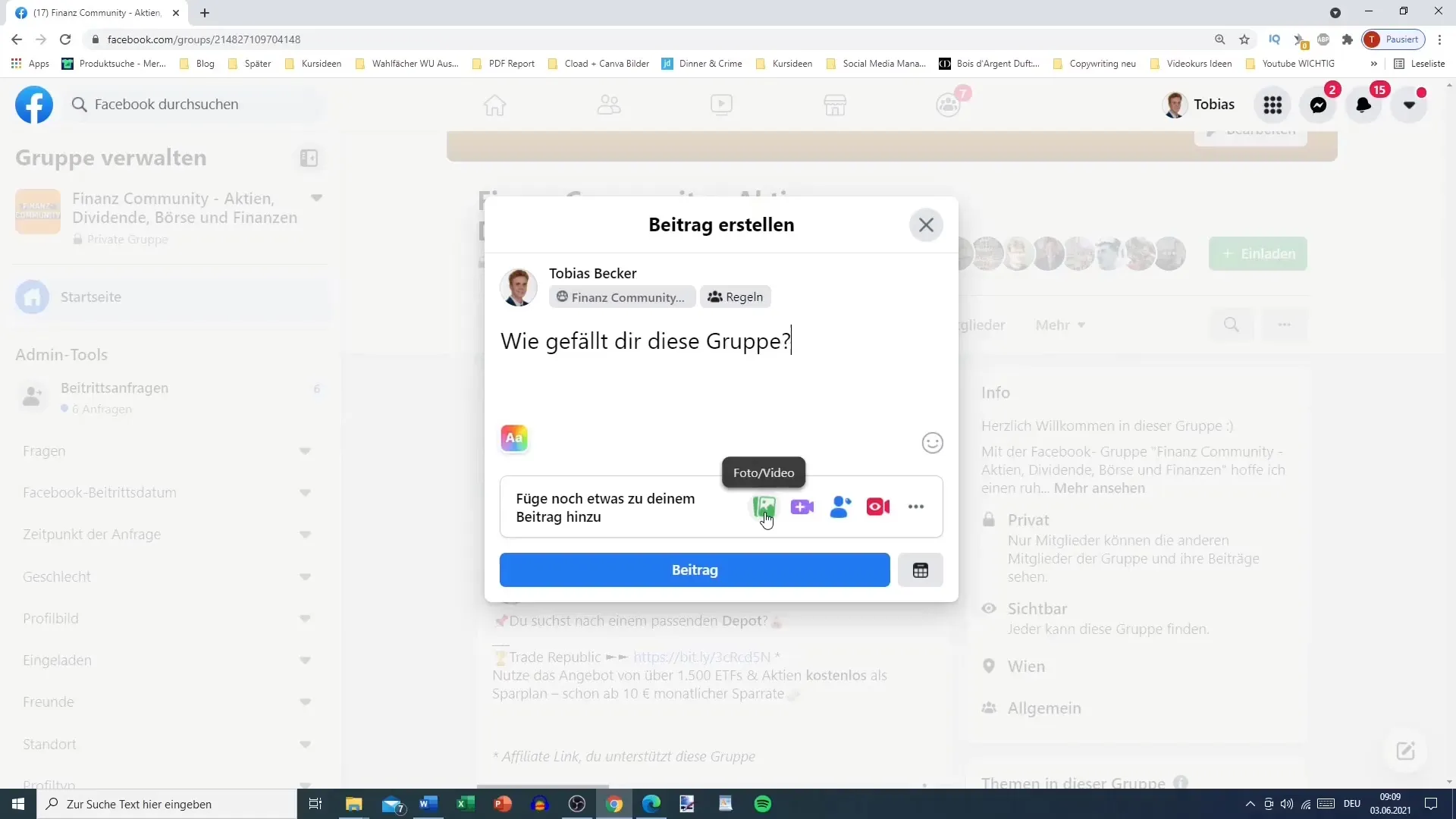Open Microsoft Word from the taskbar
Viewport: 1456px width, 819px height.
[428, 804]
